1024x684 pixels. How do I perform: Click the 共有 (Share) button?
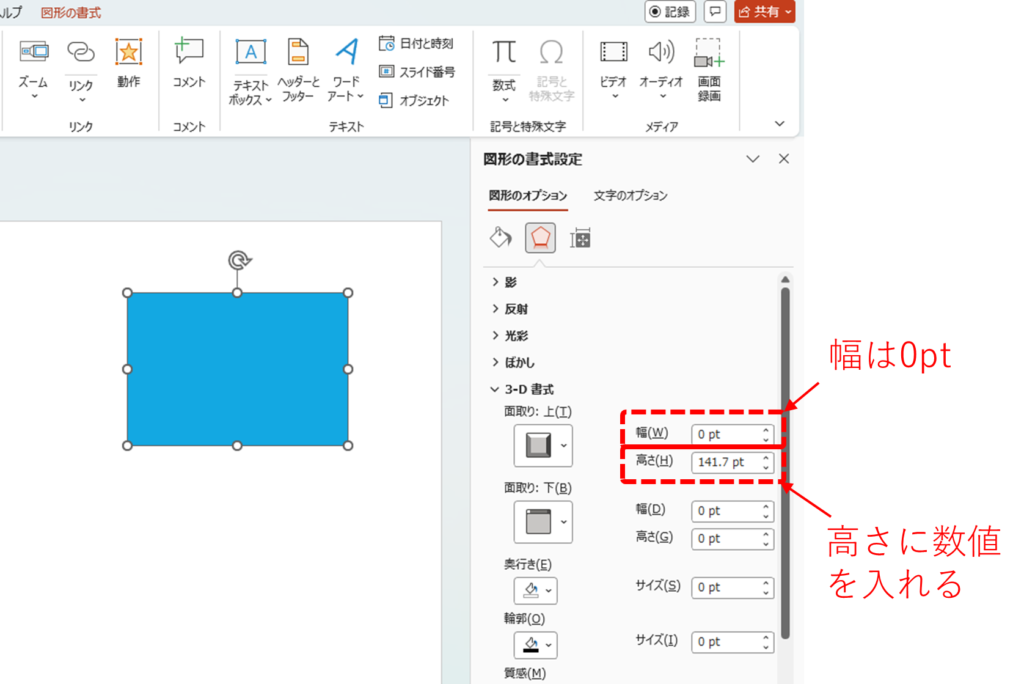point(765,12)
